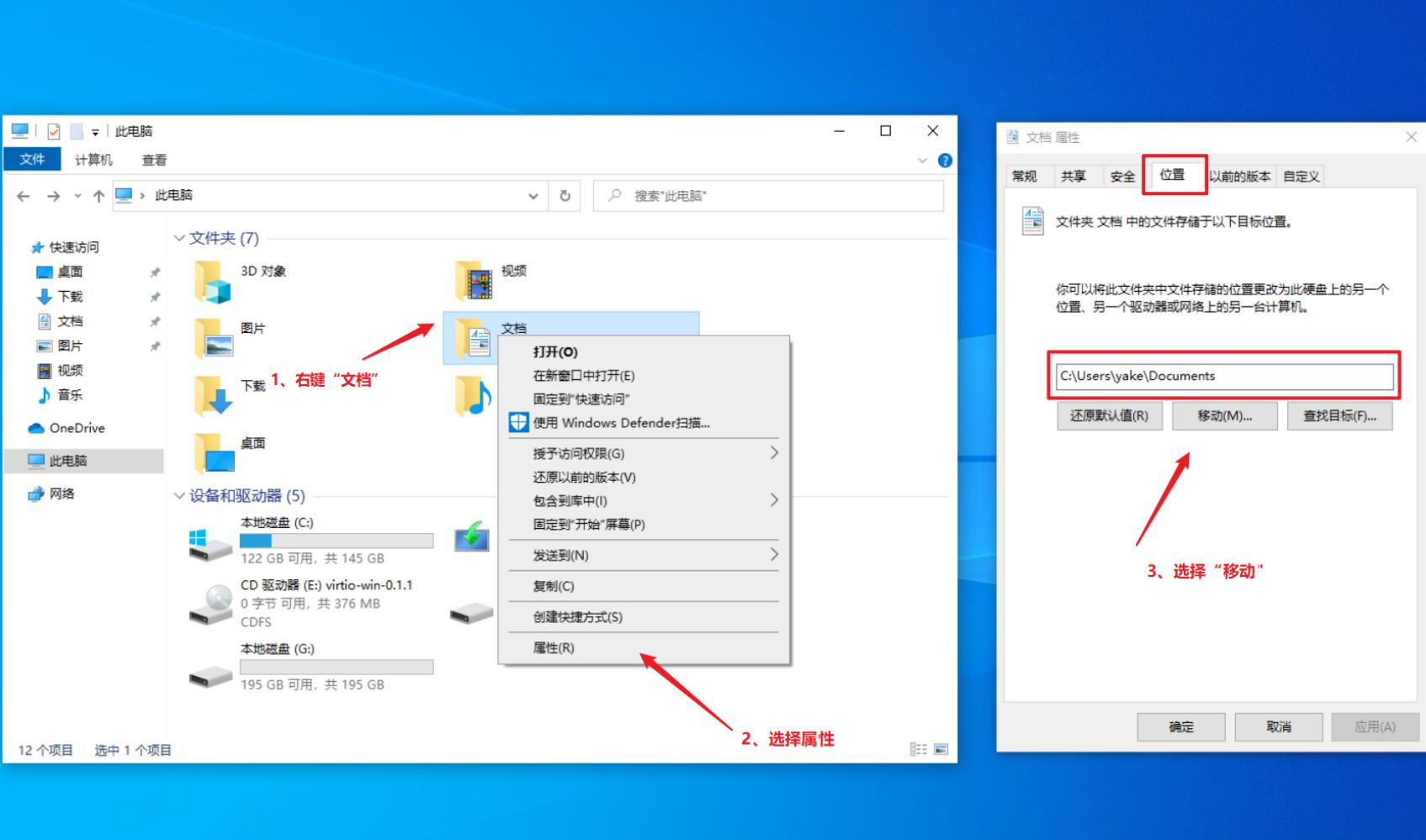This screenshot has height=840, width=1426.
Task: Click the refresh icon in the address bar
Action: [x=564, y=195]
